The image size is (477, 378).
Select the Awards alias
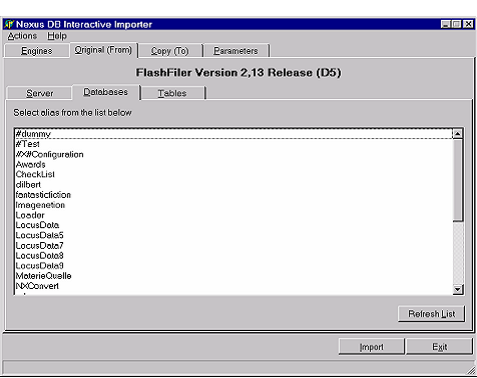coord(234,164)
